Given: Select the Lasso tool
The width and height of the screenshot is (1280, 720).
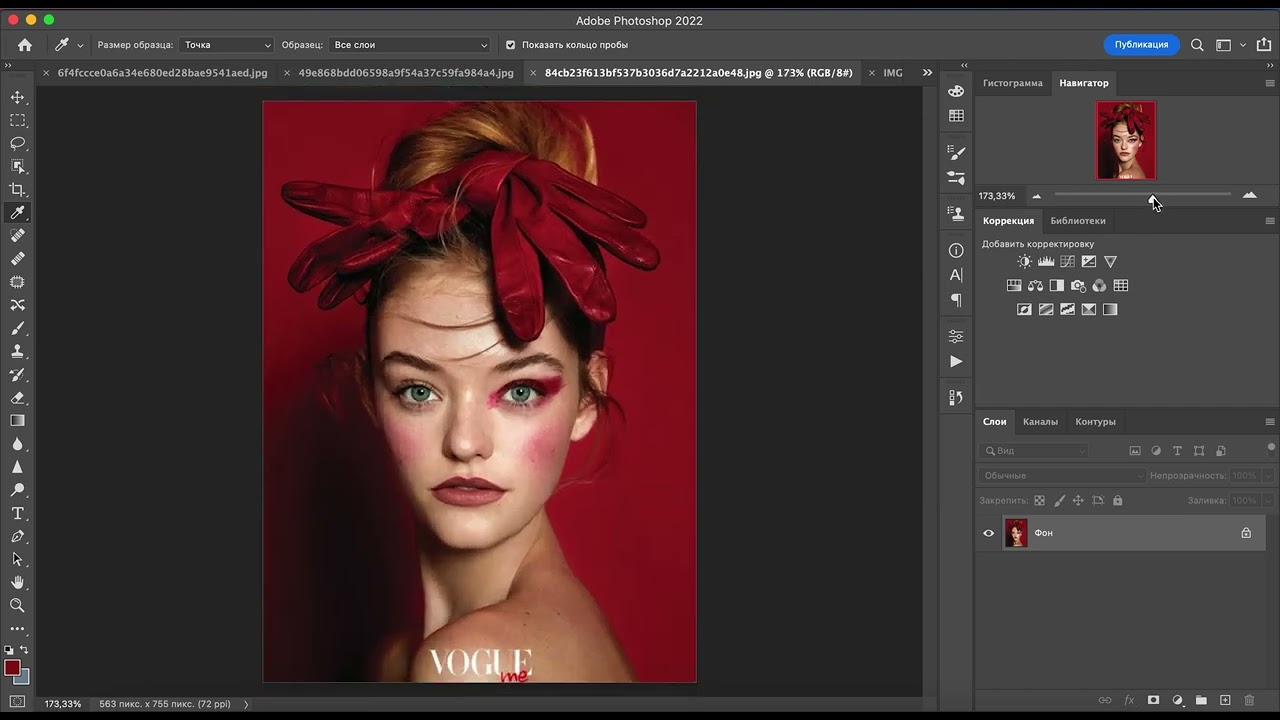Looking at the screenshot, I should (x=17, y=143).
